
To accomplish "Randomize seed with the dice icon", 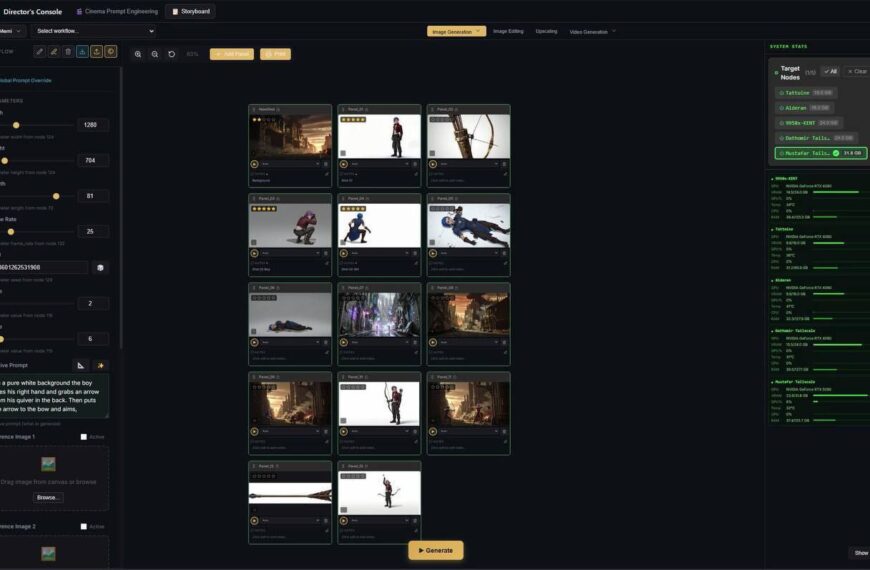I will tap(99, 267).
